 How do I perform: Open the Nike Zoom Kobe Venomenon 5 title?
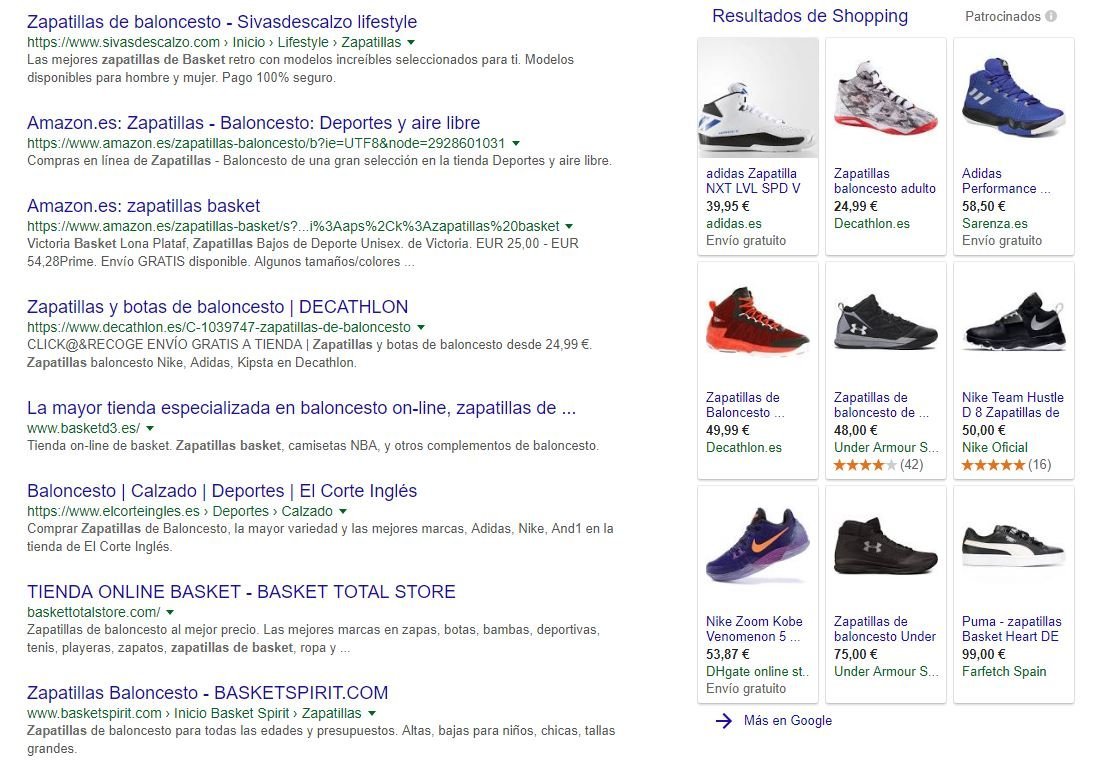[754, 628]
